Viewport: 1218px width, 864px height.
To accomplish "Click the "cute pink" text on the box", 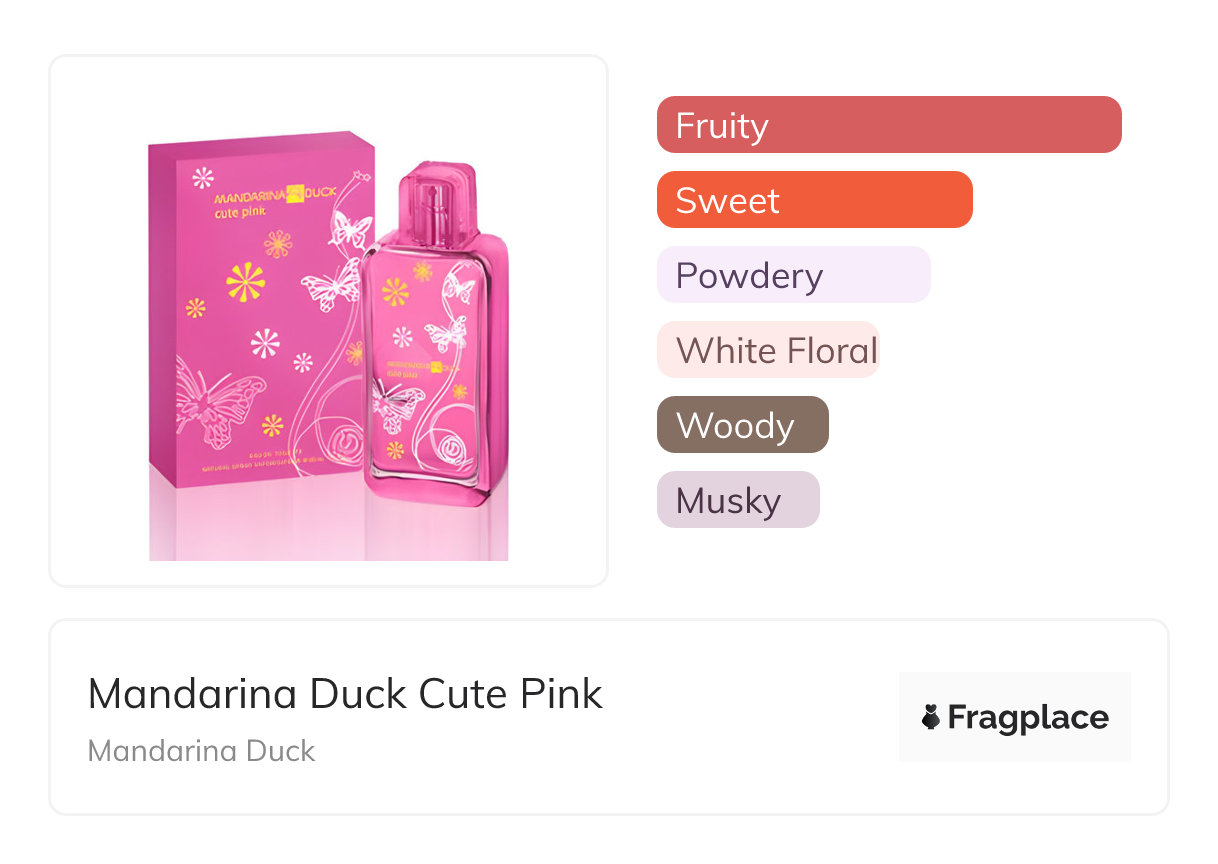I will [x=237, y=211].
